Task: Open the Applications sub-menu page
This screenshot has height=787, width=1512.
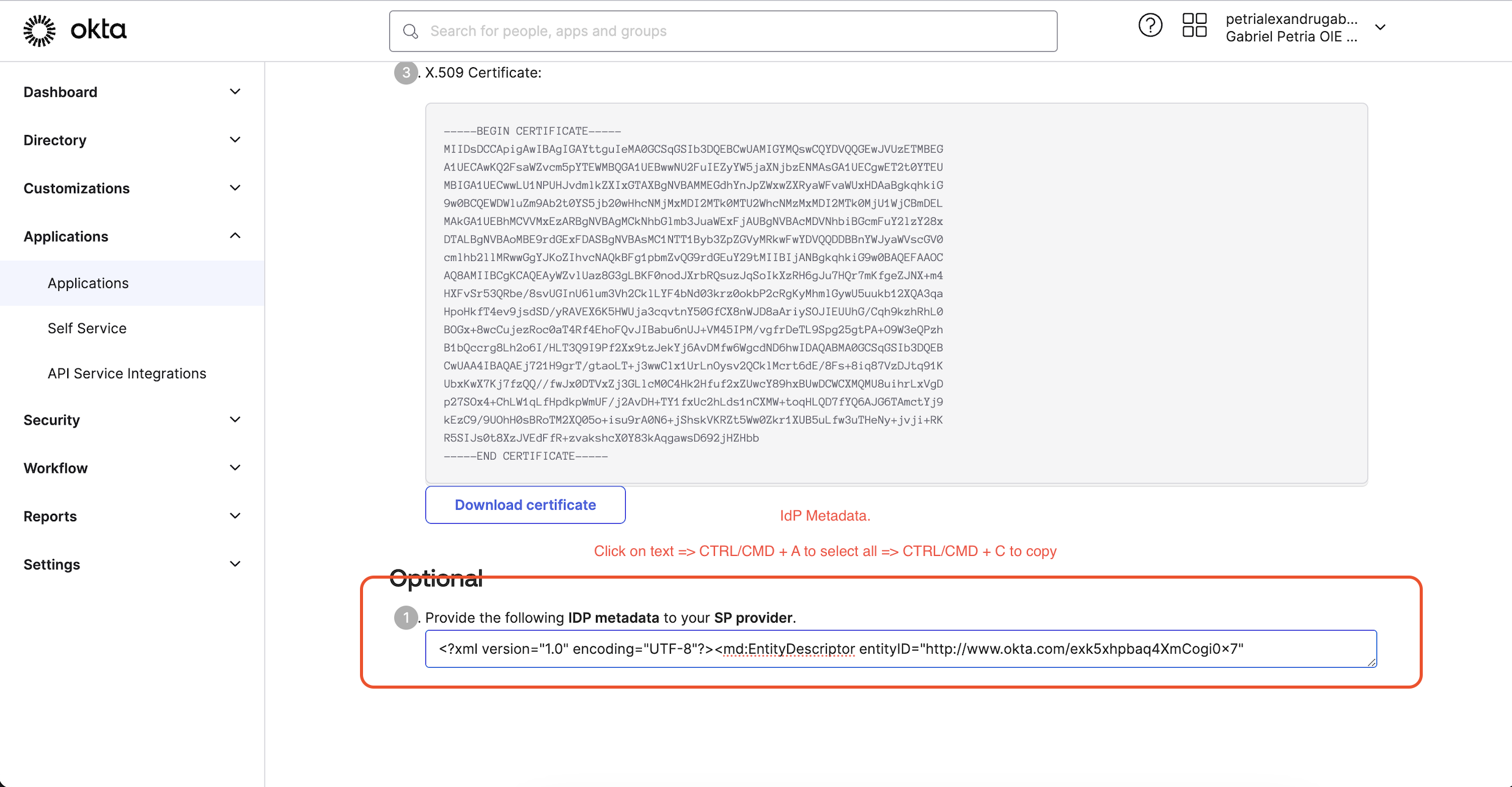Action: [x=89, y=284]
